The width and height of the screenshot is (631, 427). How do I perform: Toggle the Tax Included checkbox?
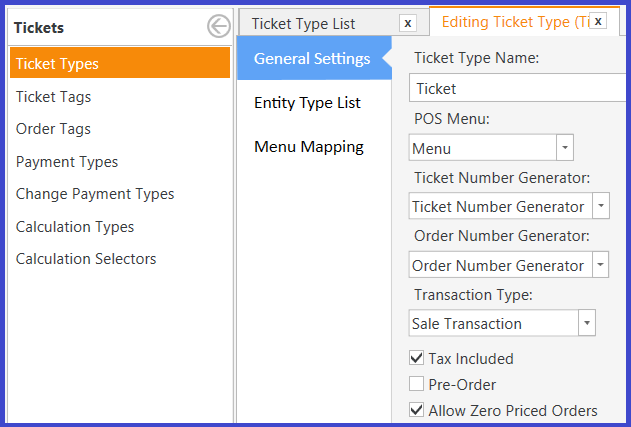pos(417,358)
